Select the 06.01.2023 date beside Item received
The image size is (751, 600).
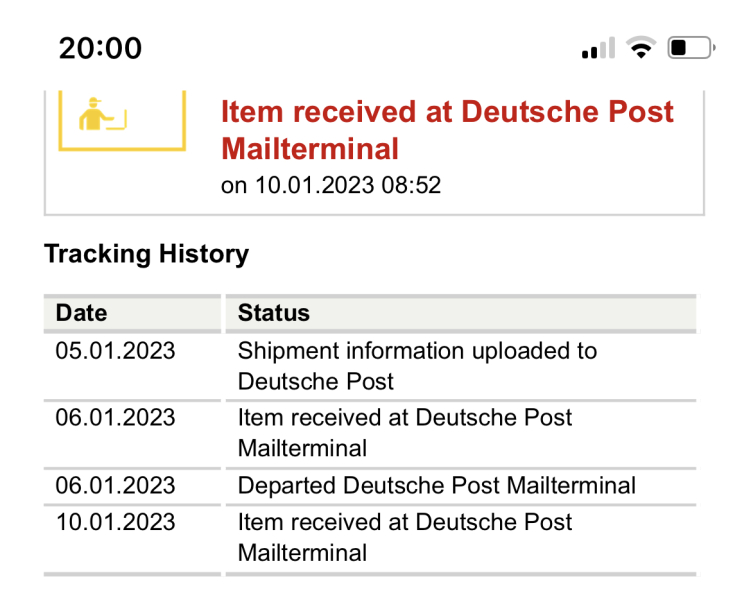tap(115, 417)
